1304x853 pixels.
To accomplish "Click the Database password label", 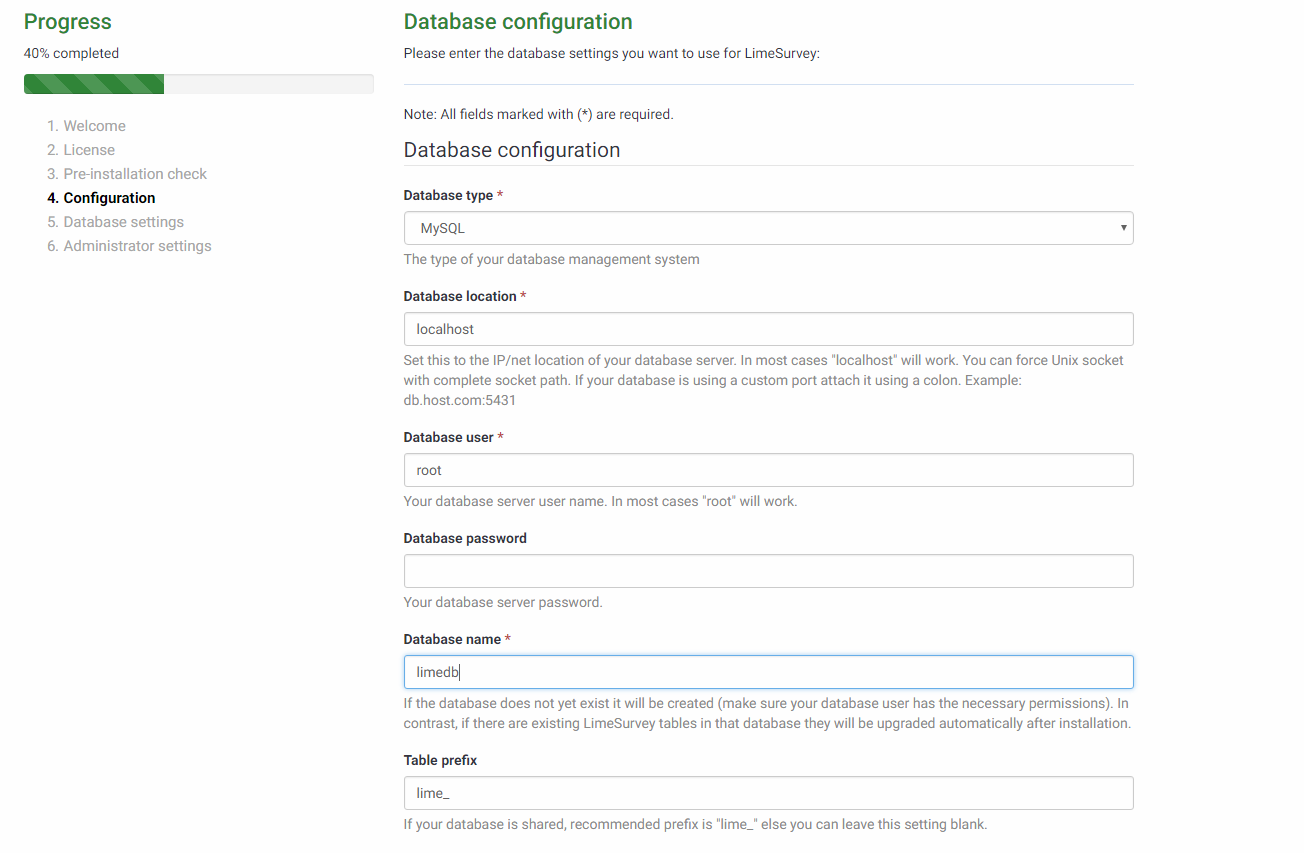I will pyautogui.click(x=465, y=538).
